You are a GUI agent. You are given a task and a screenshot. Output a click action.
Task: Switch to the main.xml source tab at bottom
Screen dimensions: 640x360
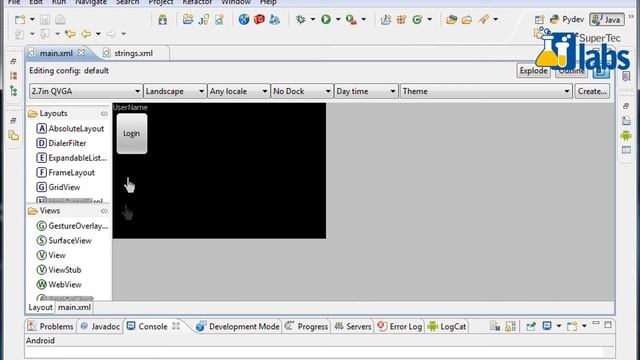point(74,307)
